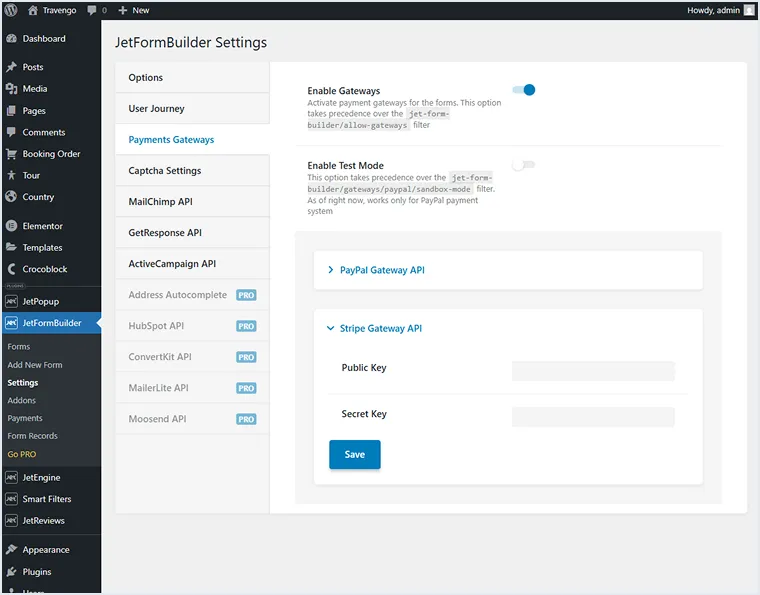The height and width of the screenshot is (595, 760).
Task: Select the User Journey tab
Action: 157,109
